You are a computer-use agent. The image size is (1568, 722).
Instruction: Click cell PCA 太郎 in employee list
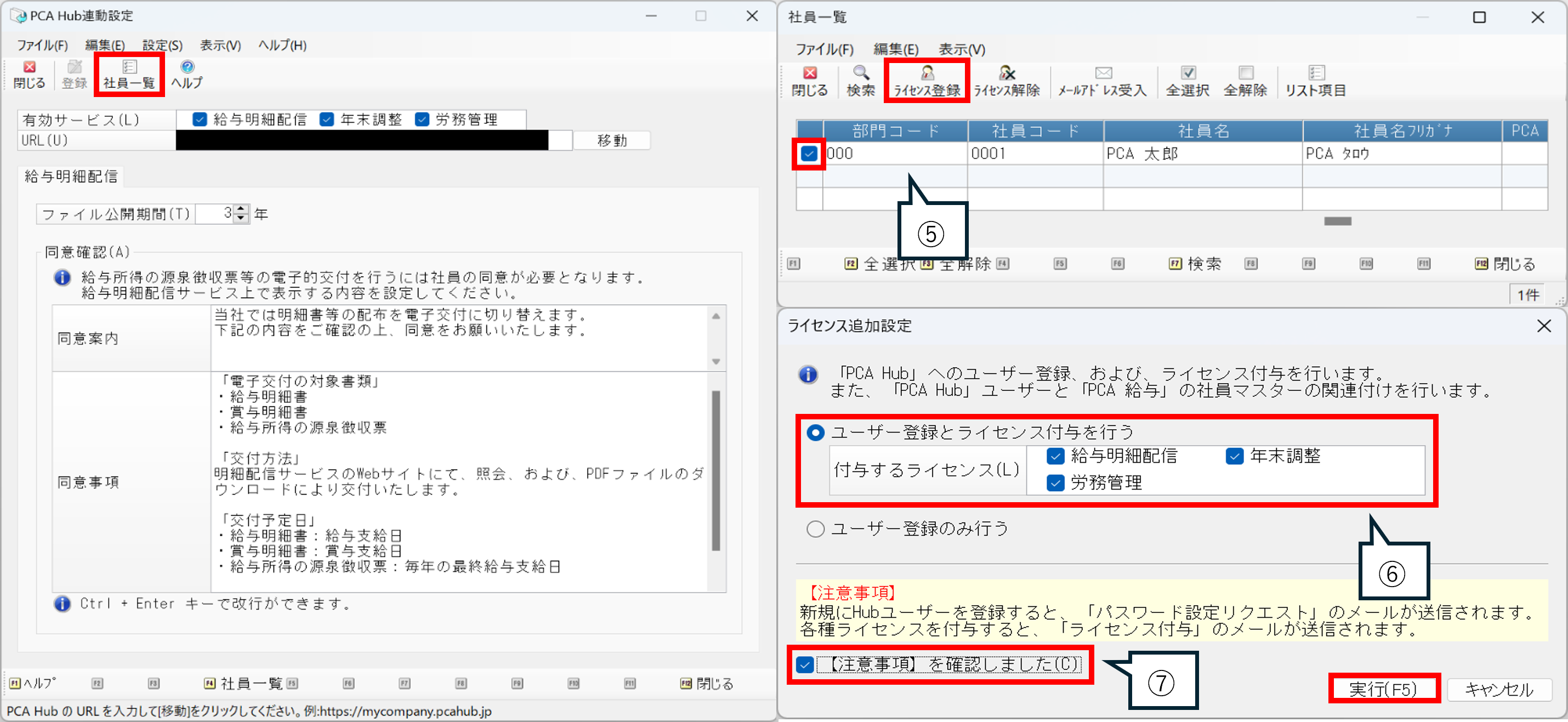(1203, 154)
